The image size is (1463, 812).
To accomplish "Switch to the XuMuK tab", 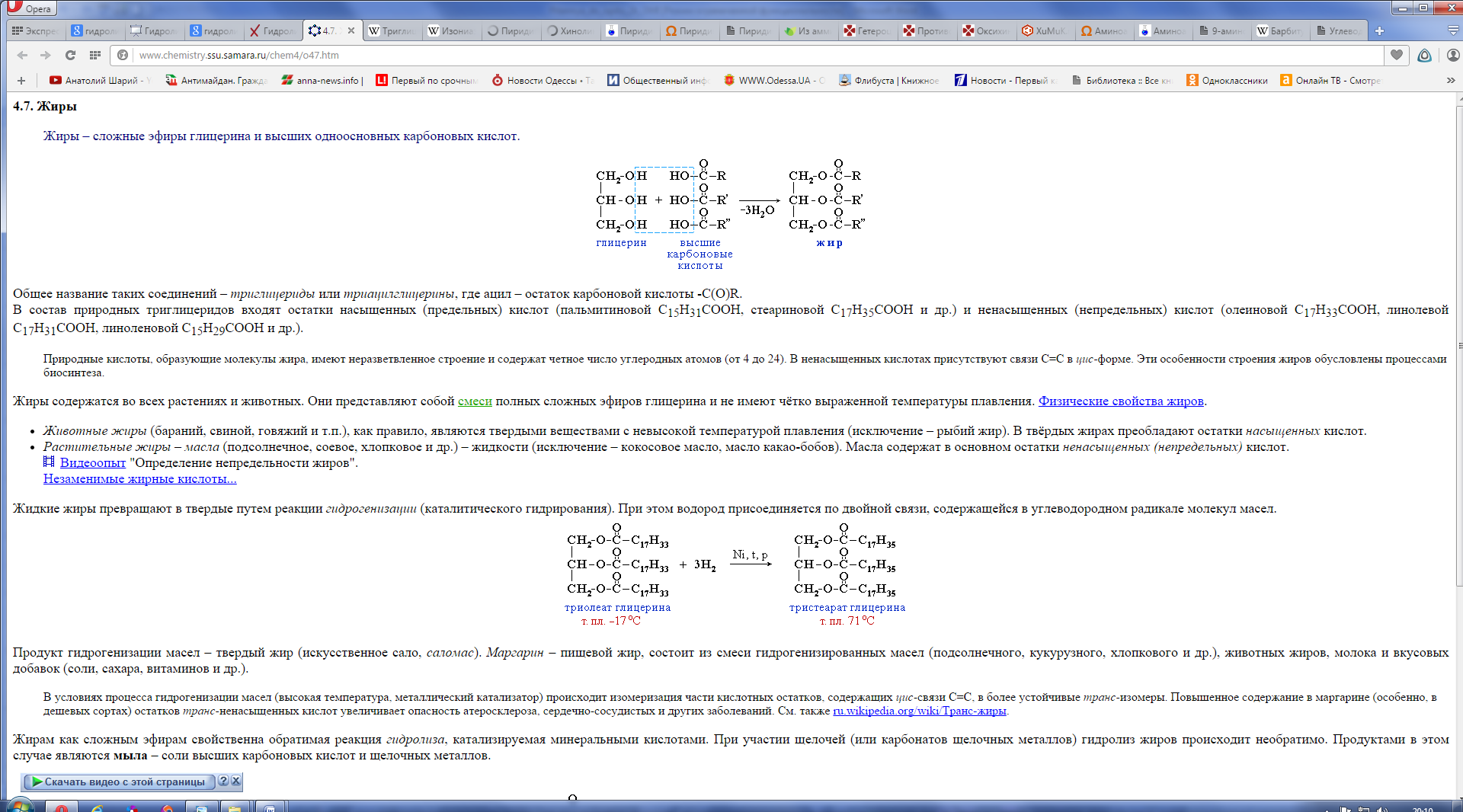I will [1044, 31].
